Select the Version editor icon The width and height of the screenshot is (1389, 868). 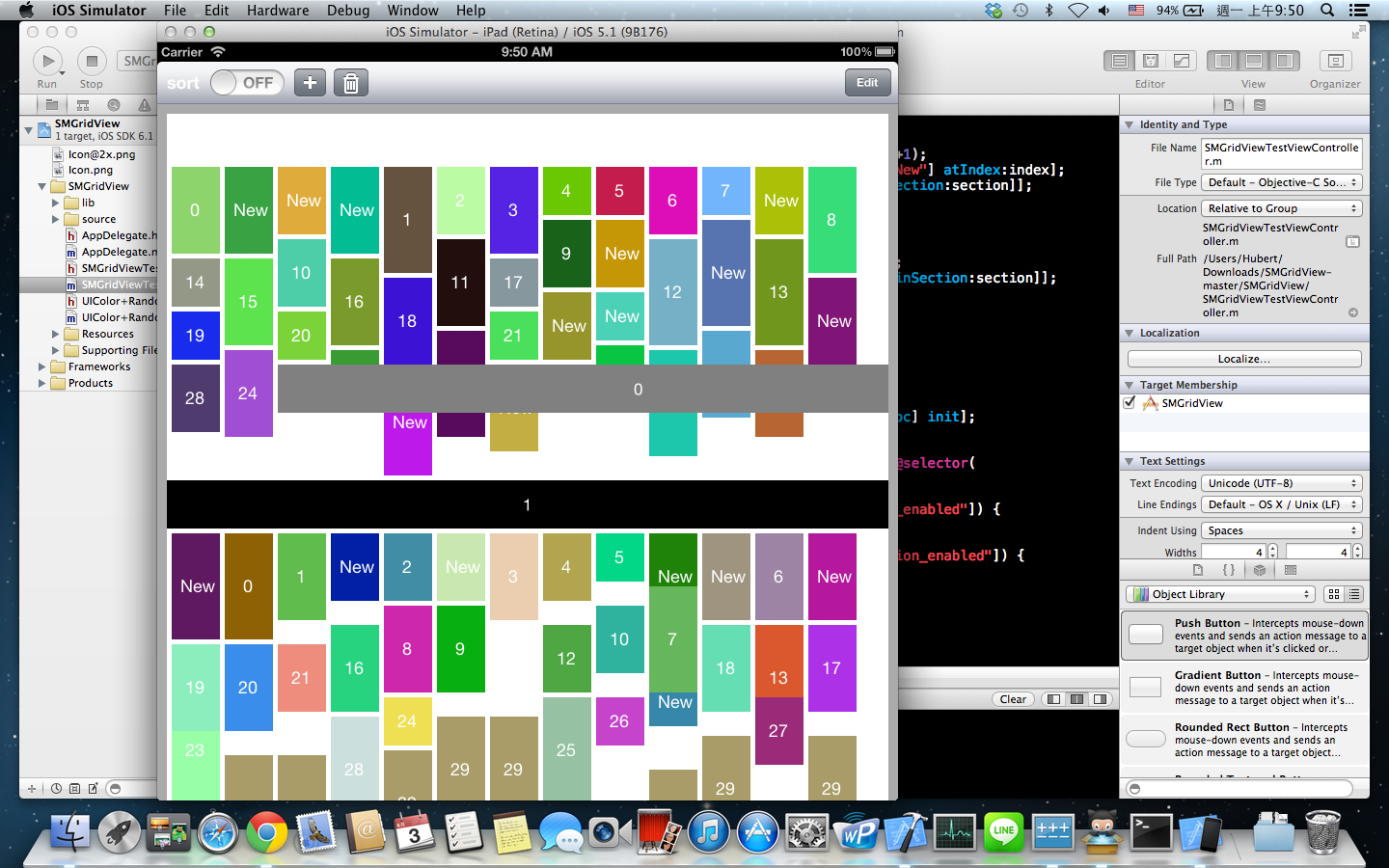(1182, 61)
